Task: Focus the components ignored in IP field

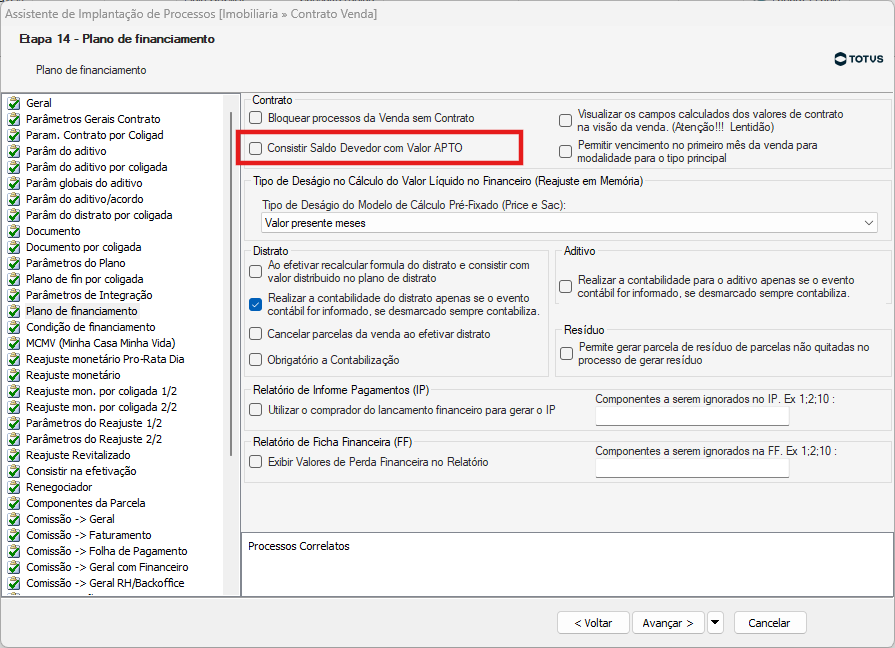Action: pyautogui.click(x=692, y=416)
